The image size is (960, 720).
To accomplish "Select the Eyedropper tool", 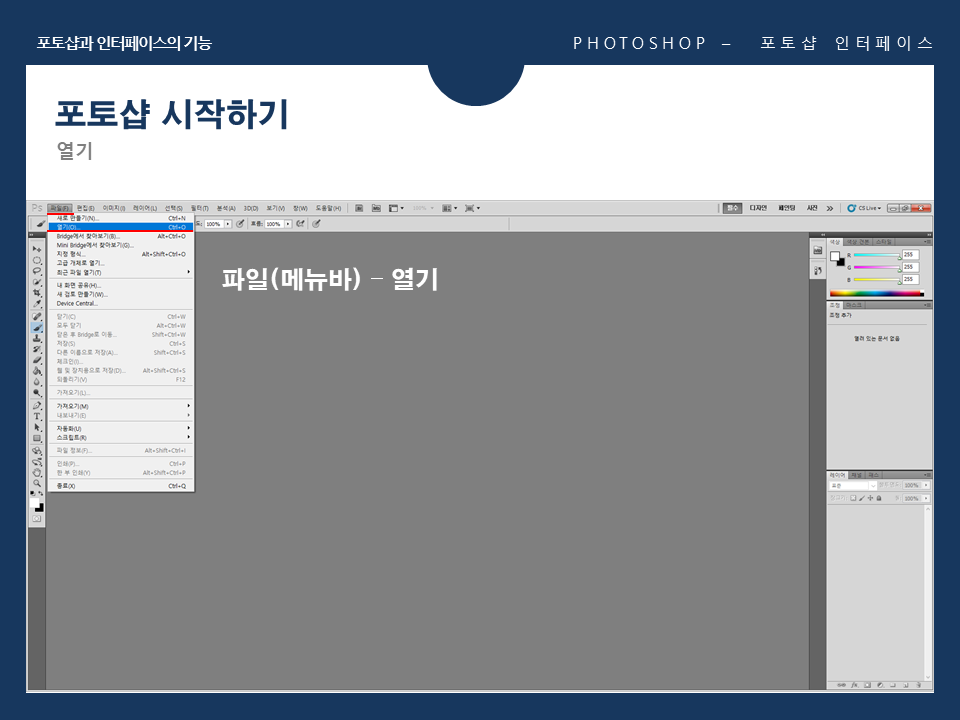I will click(x=37, y=304).
